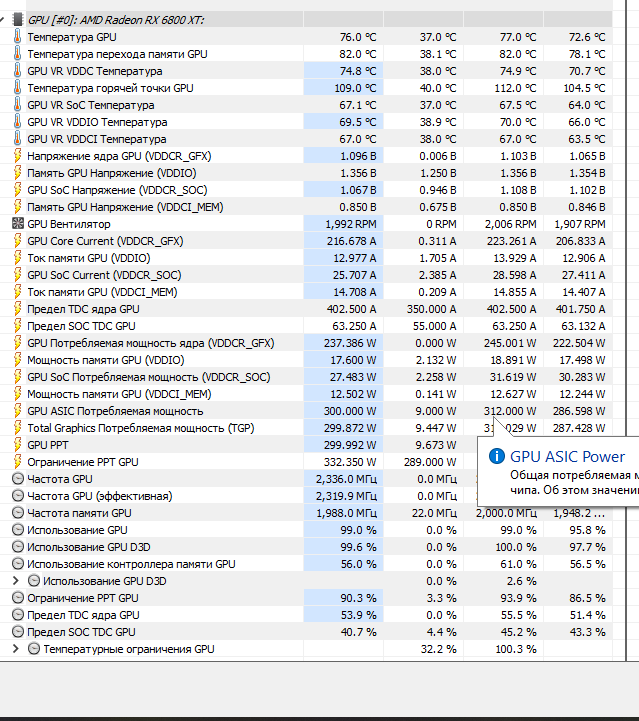Select the Ограничение PPT GPU watts row label
The width and height of the screenshot is (639, 721).
pos(83,462)
